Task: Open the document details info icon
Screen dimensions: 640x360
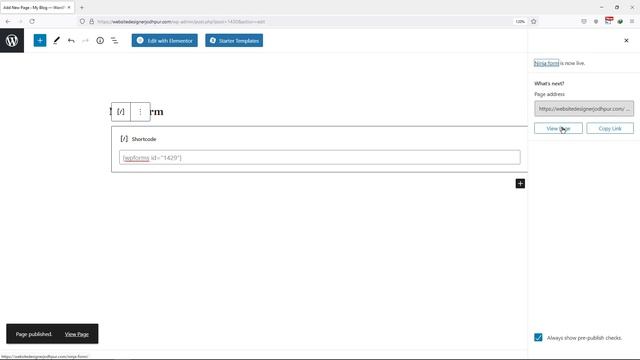Action: (100, 40)
